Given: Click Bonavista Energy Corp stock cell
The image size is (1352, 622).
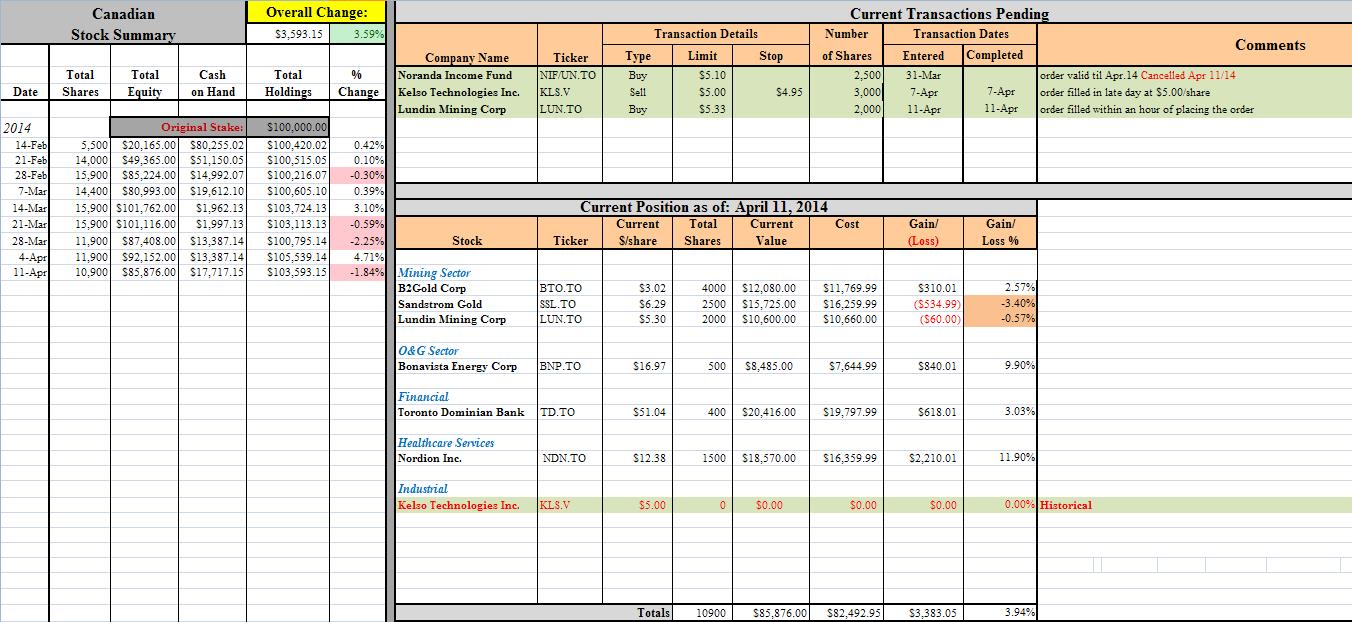Looking at the screenshot, I should [467, 366].
